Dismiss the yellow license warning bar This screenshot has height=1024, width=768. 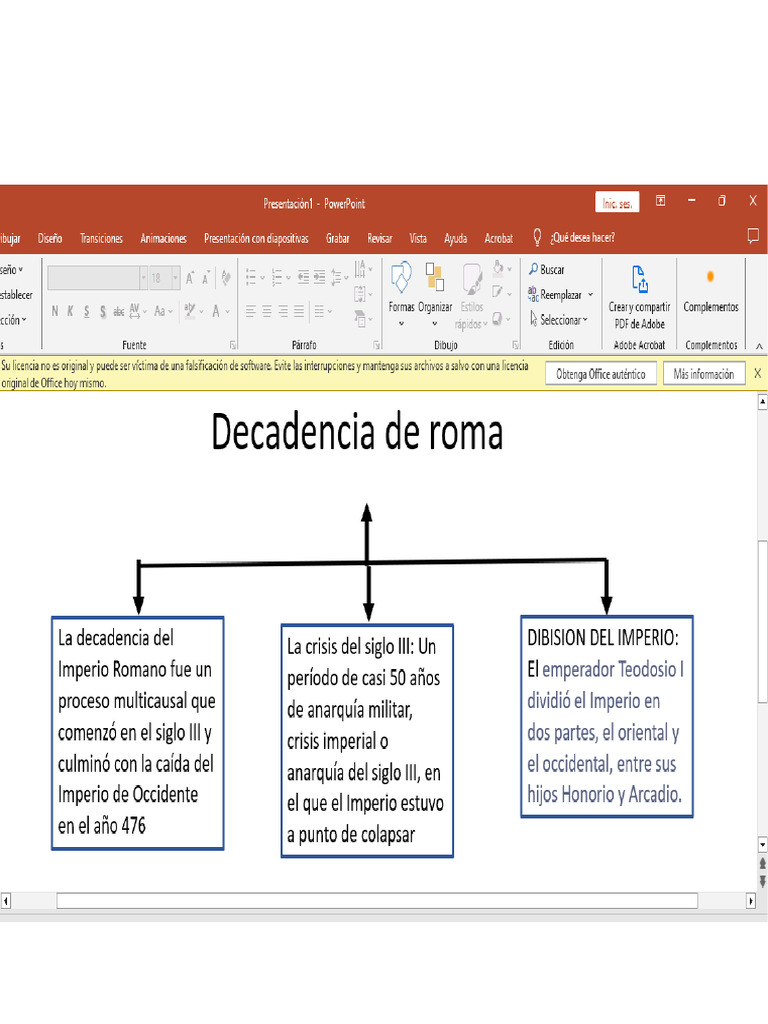(758, 374)
